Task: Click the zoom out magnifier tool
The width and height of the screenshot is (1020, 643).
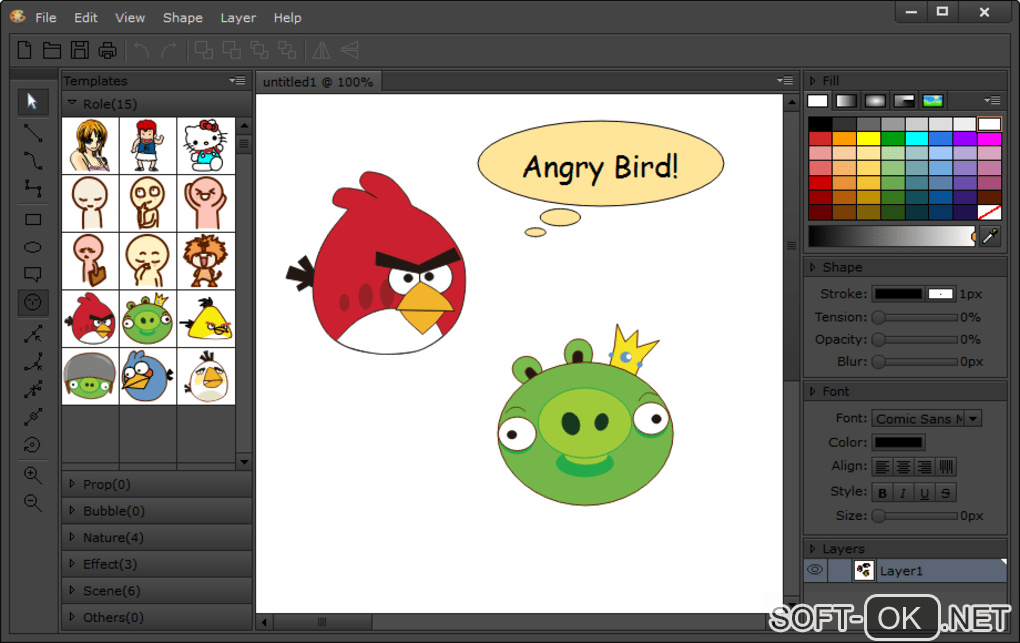Action: pyautogui.click(x=33, y=502)
